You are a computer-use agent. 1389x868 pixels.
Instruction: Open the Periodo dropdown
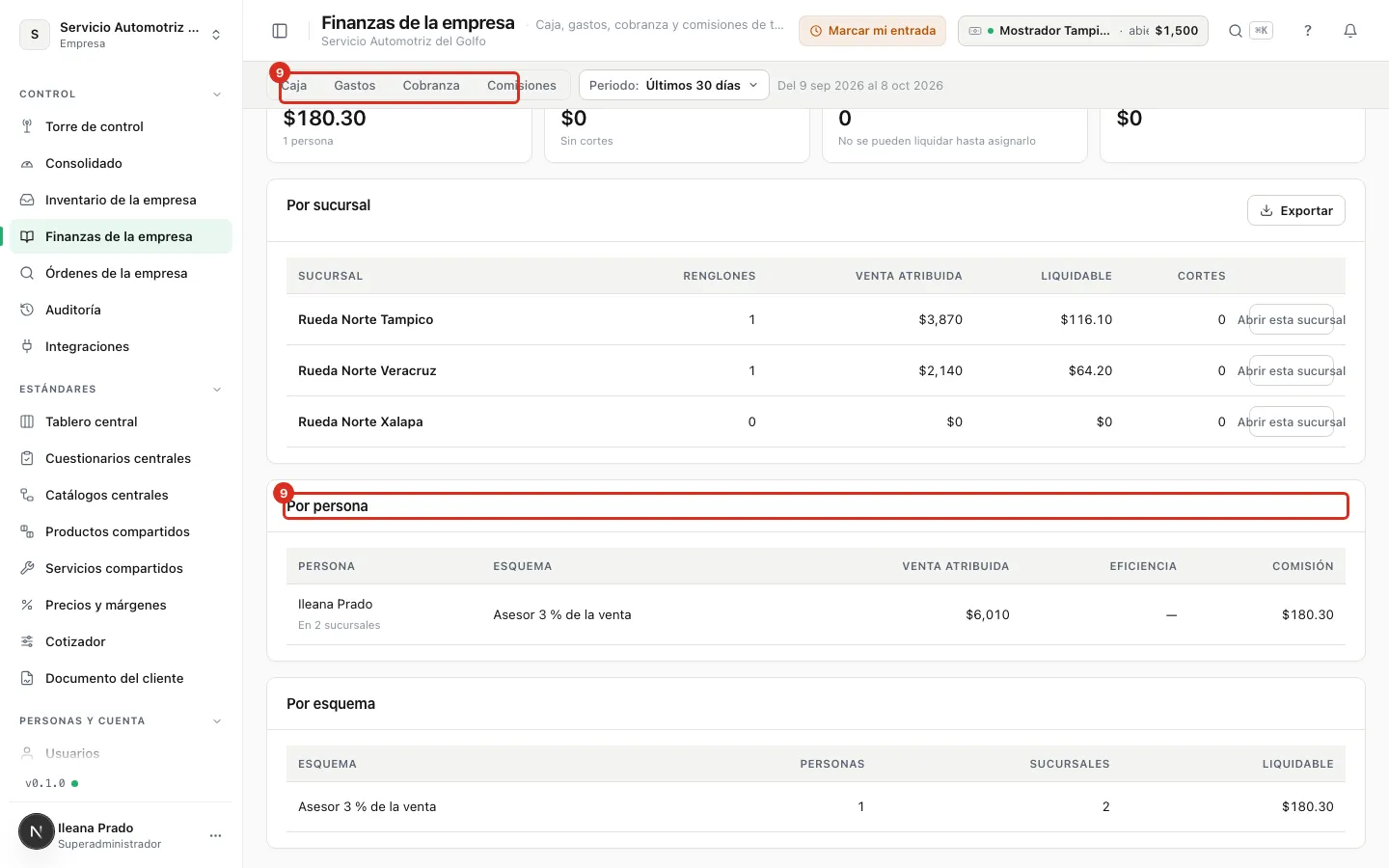(x=673, y=85)
